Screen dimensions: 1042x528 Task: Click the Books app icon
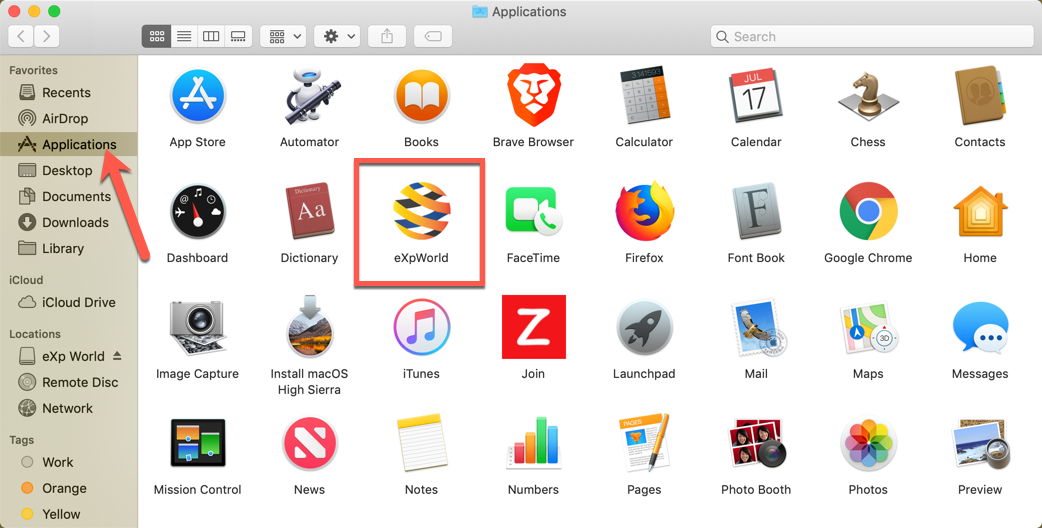[x=421, y=96]
